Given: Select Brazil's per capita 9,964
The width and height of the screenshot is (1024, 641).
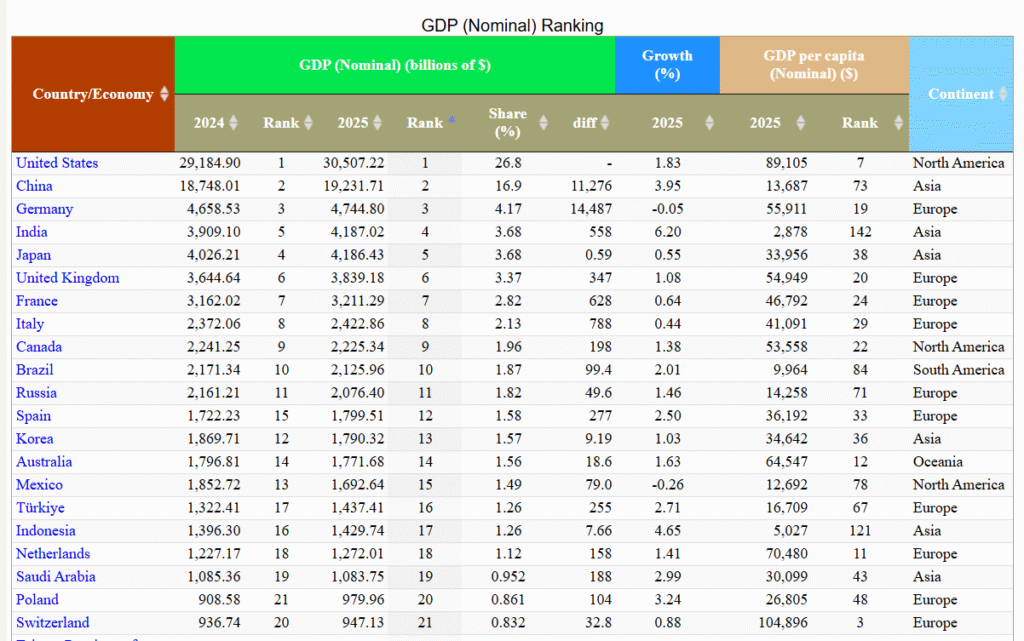Looking at the screenshot, I should tap(790, 369).
